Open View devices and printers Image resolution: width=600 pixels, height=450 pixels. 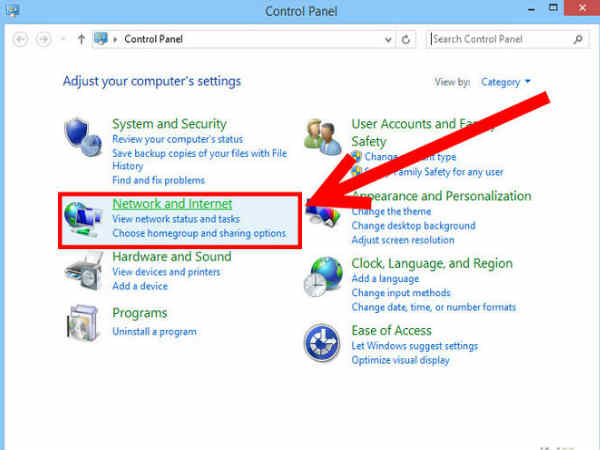(x=166, y=272)
